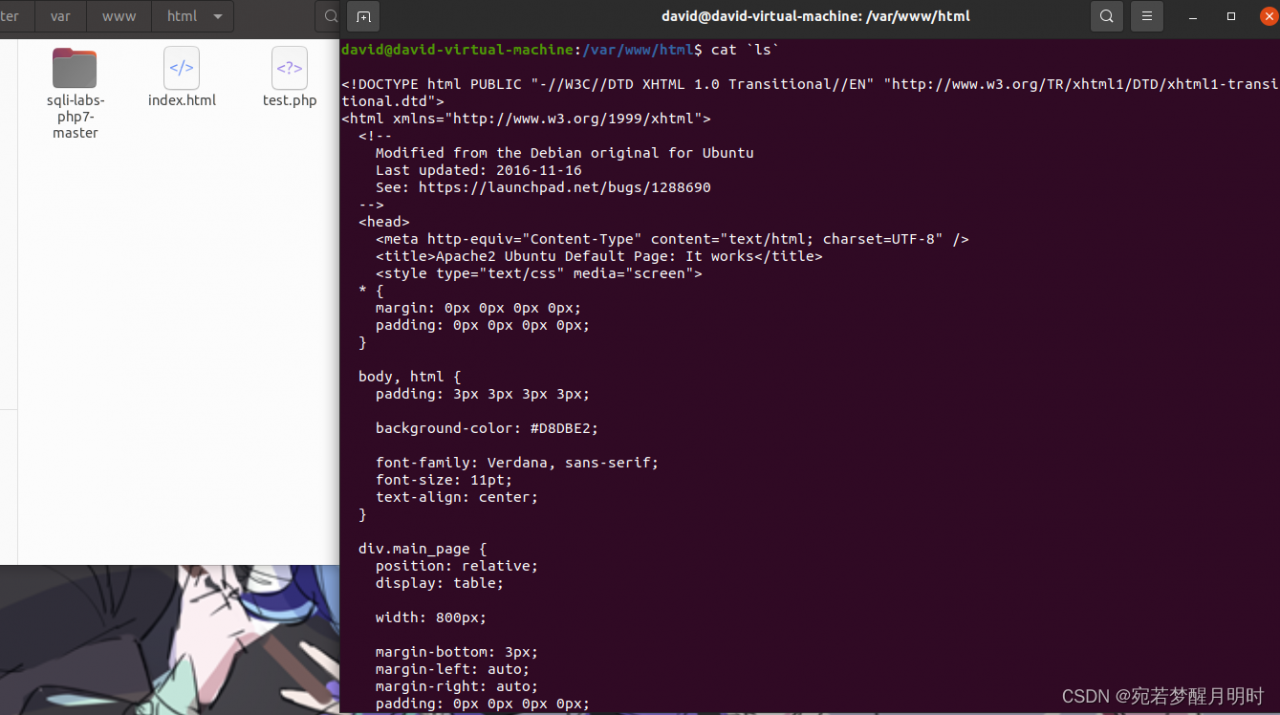
Task: Click the html xmlns line
Action: 526,118
